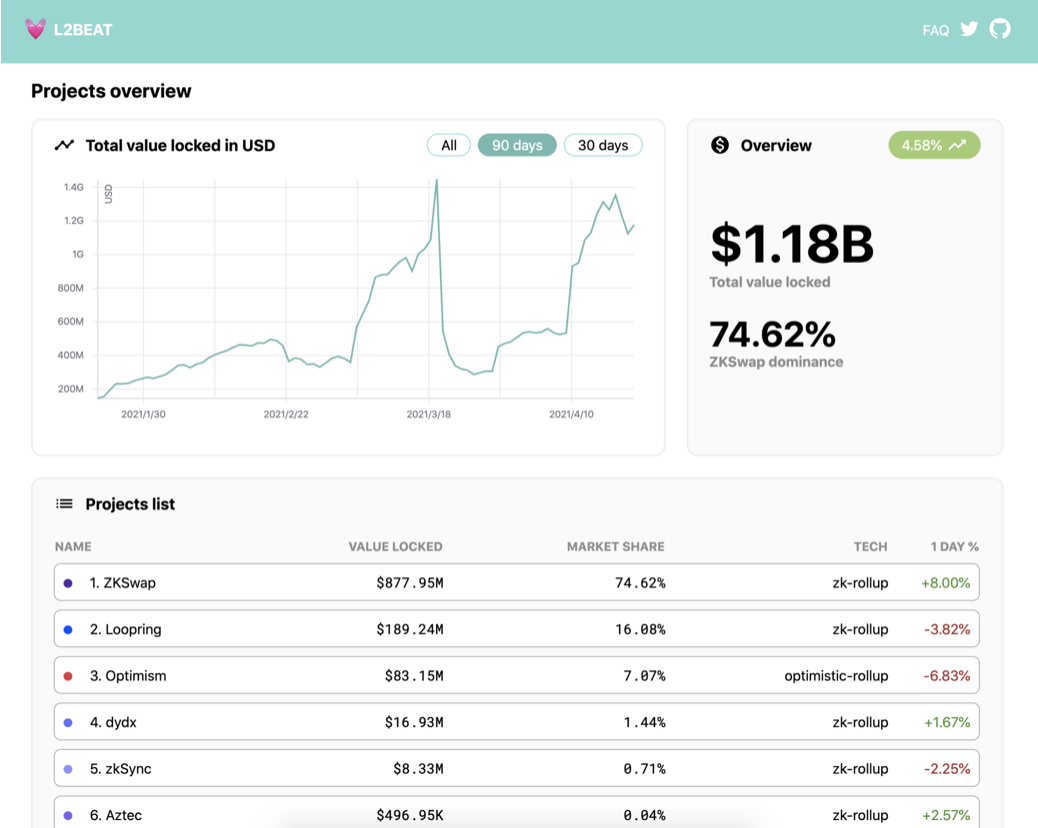The height and width of the screenshot is (828, 1038).
Task: Click the chart line icon beside Total value locked
Action: [x=64, y=145]
